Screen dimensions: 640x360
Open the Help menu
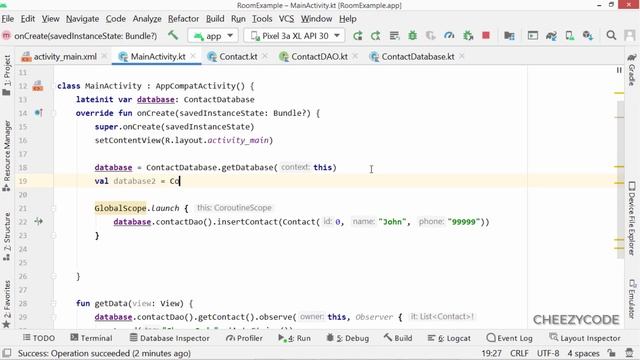pos(348,19)
